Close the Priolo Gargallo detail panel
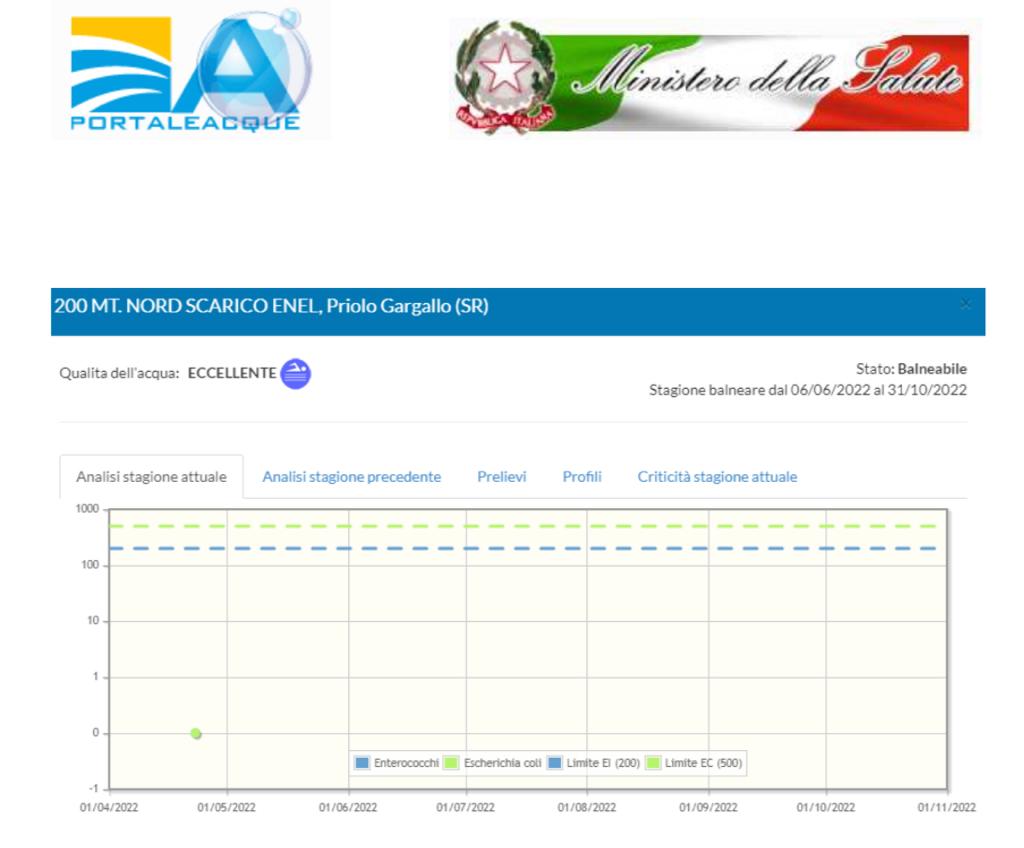 [965, 304]
